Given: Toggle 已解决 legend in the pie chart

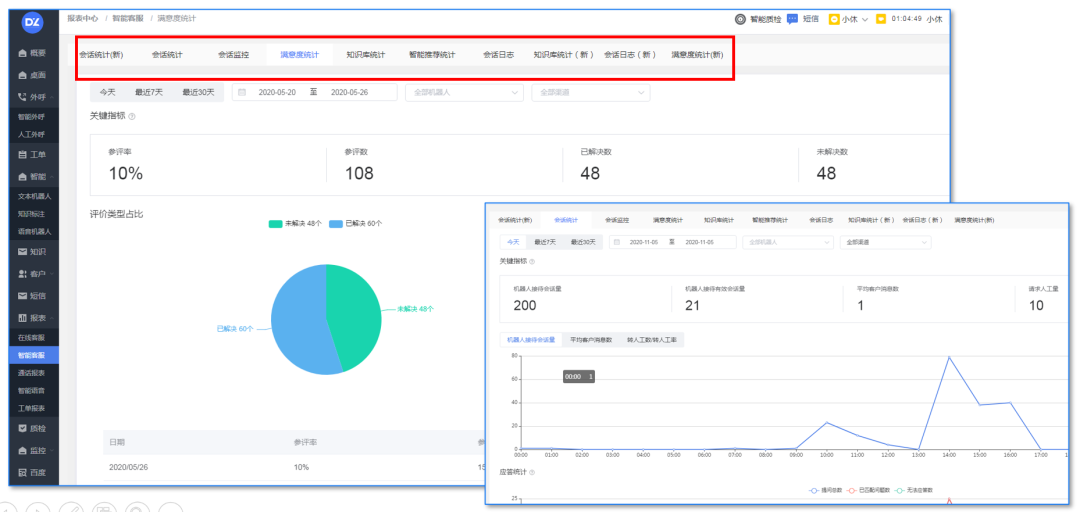Looking at the screenshot, I should pos(356,224).
